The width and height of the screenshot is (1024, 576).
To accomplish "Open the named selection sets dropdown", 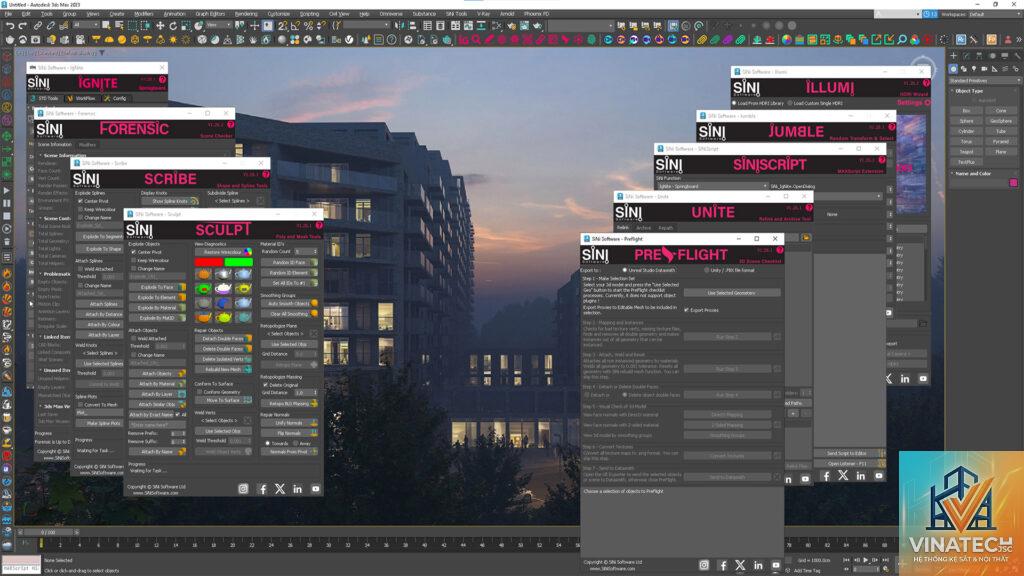I will (365, 25).
